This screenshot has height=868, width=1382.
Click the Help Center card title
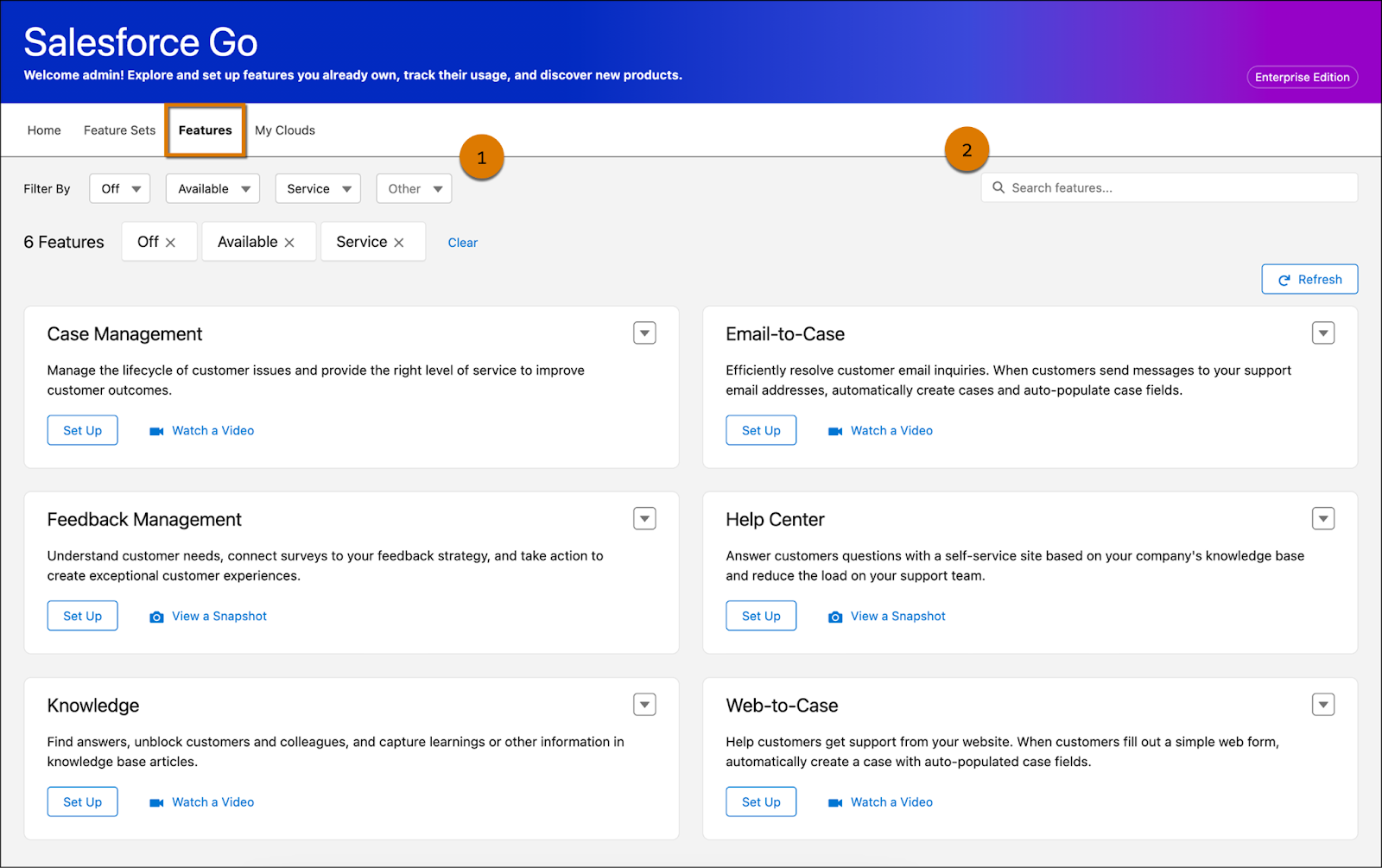tap(775, 520)
